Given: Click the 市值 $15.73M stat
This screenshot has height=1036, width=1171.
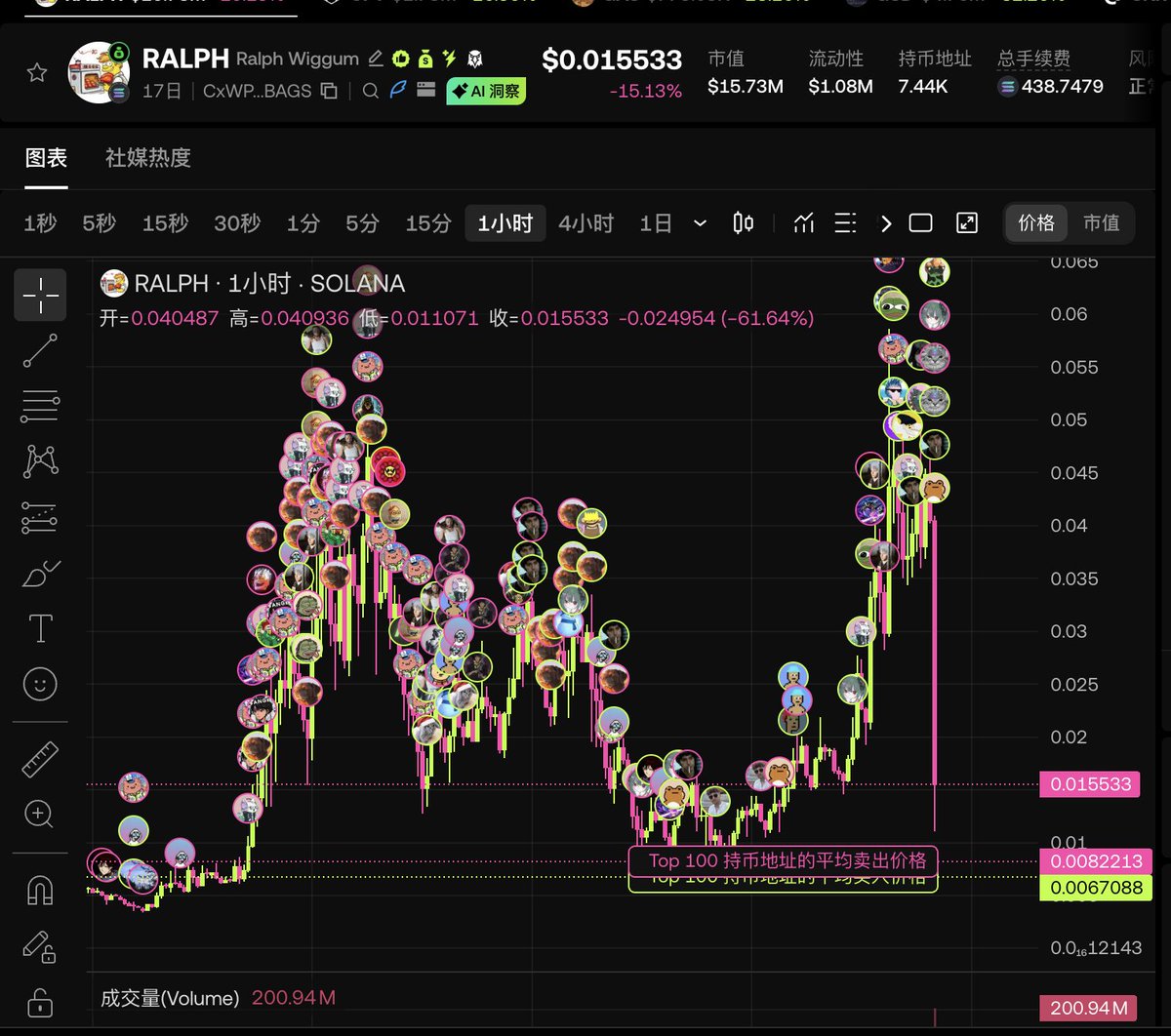Looking at the screenshot, I should 746,73.
